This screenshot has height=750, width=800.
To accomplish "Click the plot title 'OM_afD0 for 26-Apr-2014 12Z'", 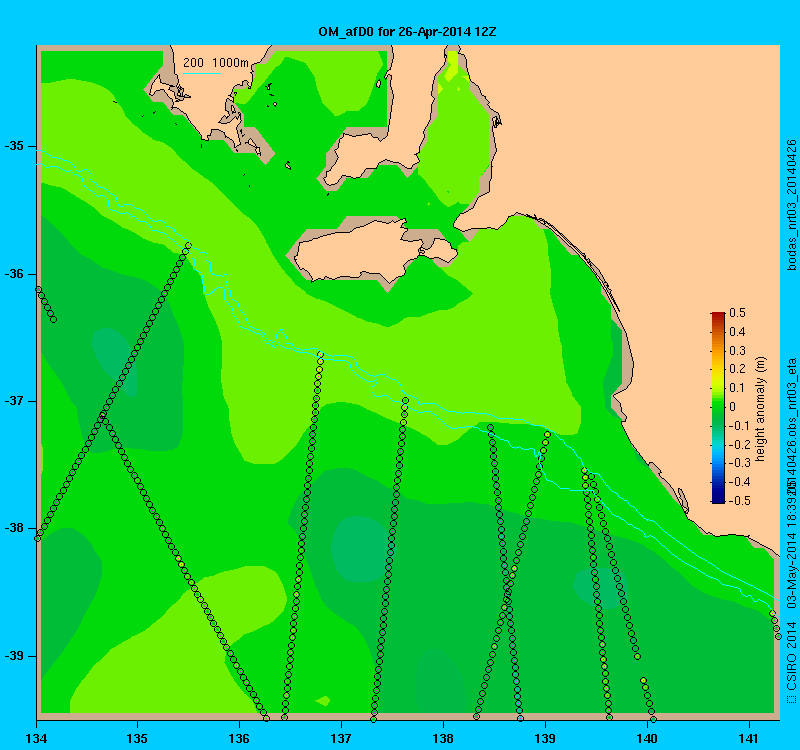I will pos(407,32).
